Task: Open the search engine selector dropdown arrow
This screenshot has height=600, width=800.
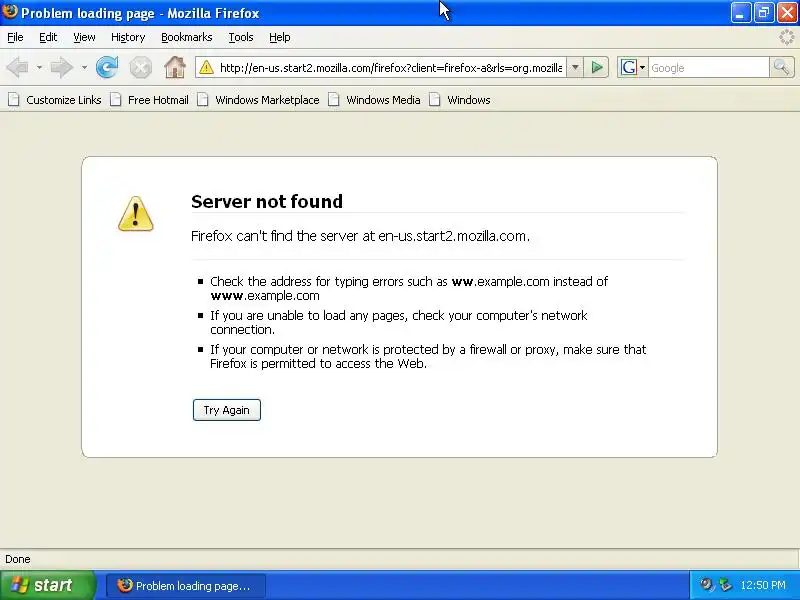Action: [642, 67]
